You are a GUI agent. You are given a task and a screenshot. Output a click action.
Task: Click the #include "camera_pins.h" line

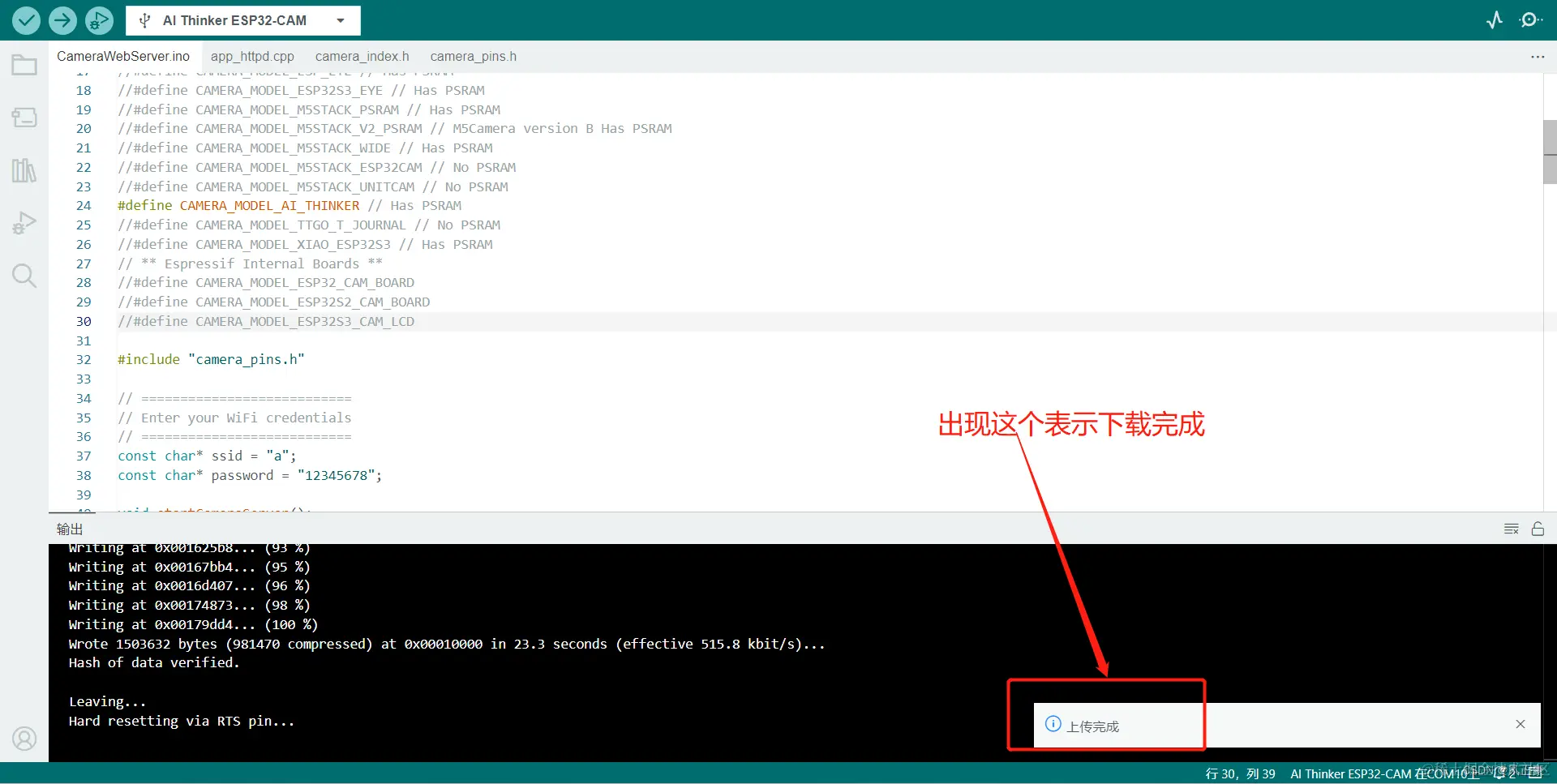tap(211, 359)
